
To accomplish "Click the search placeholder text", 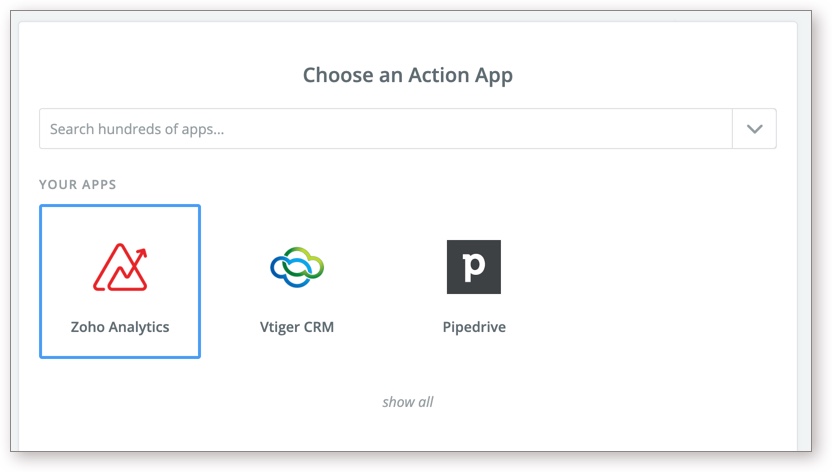I will point(137,129).
